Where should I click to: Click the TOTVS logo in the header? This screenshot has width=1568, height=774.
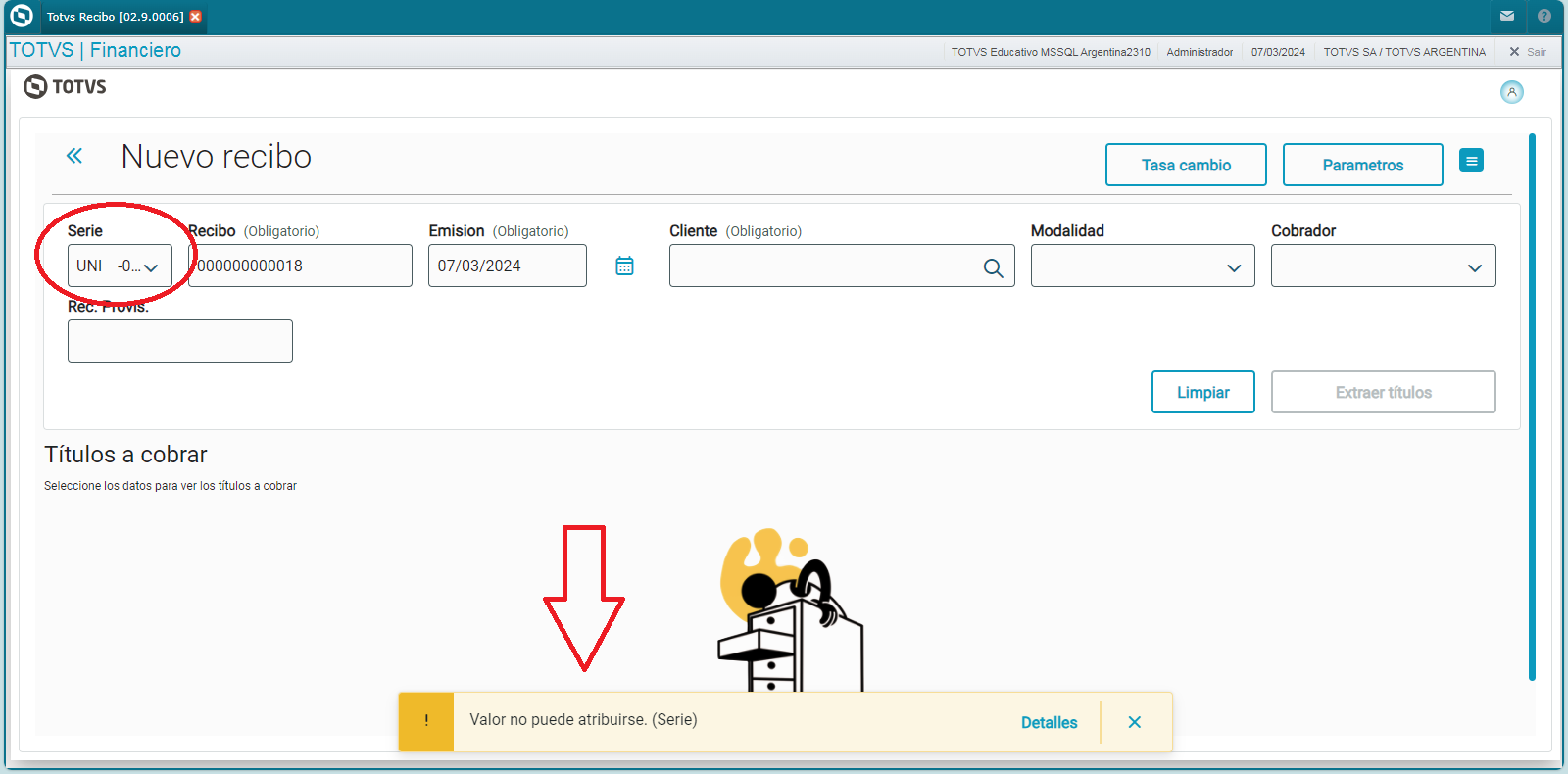pos(65,87)
